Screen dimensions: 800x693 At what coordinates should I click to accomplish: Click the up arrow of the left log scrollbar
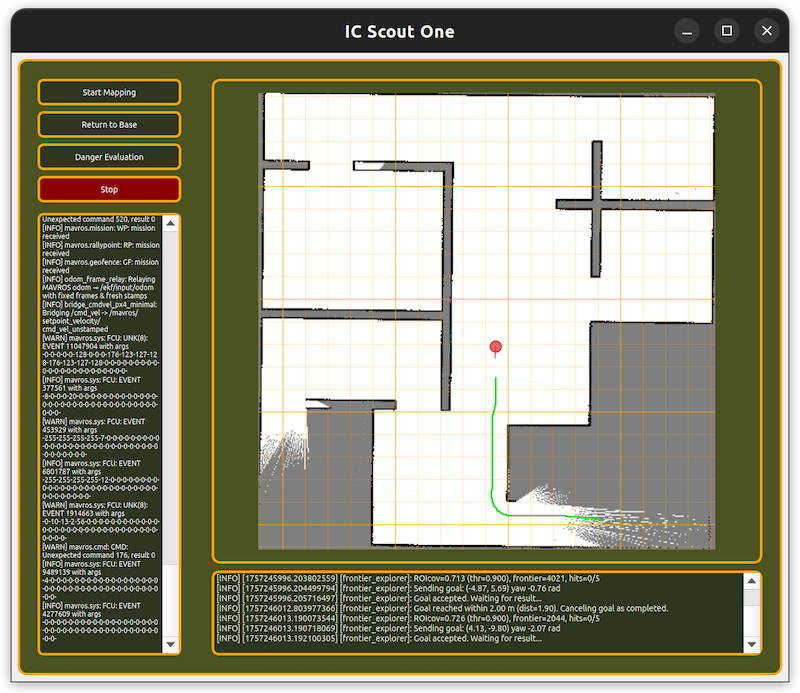point(170,223)
